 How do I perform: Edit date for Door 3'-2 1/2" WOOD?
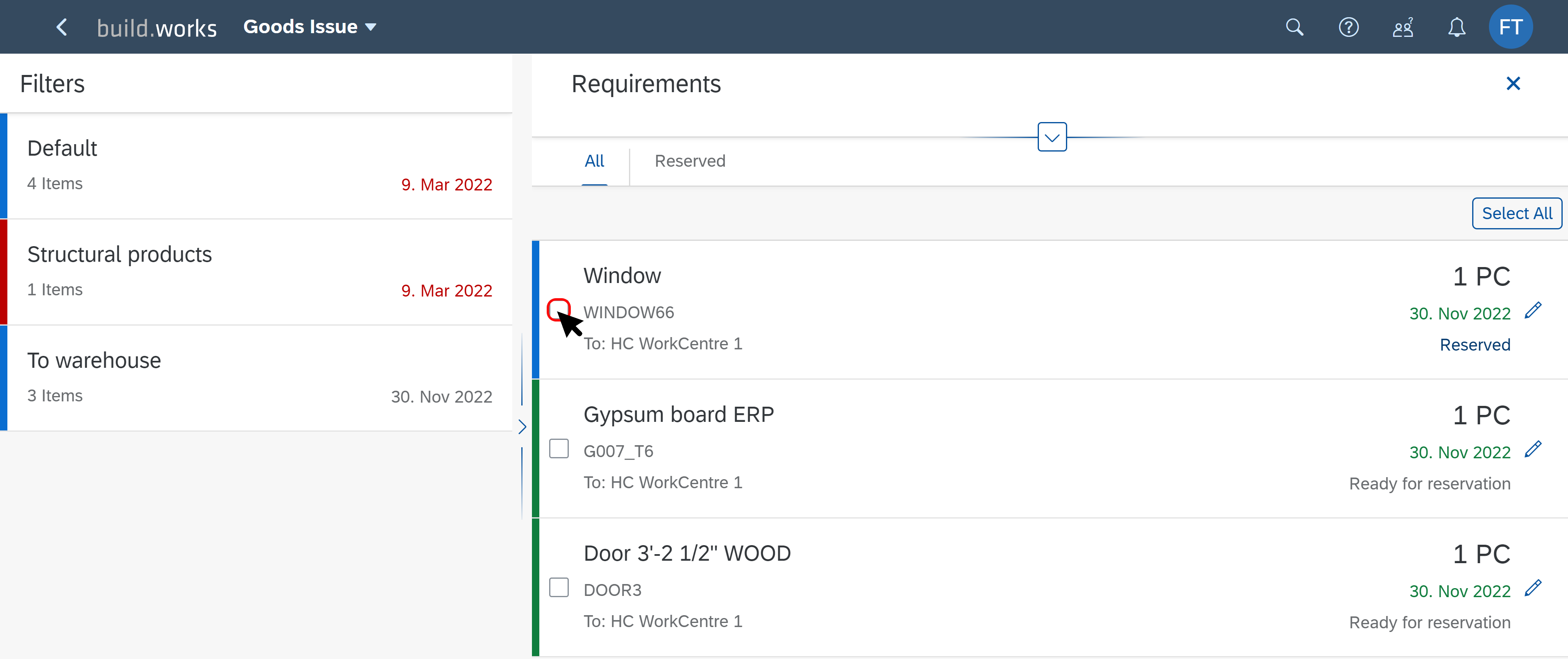(x=1533, y=589)
